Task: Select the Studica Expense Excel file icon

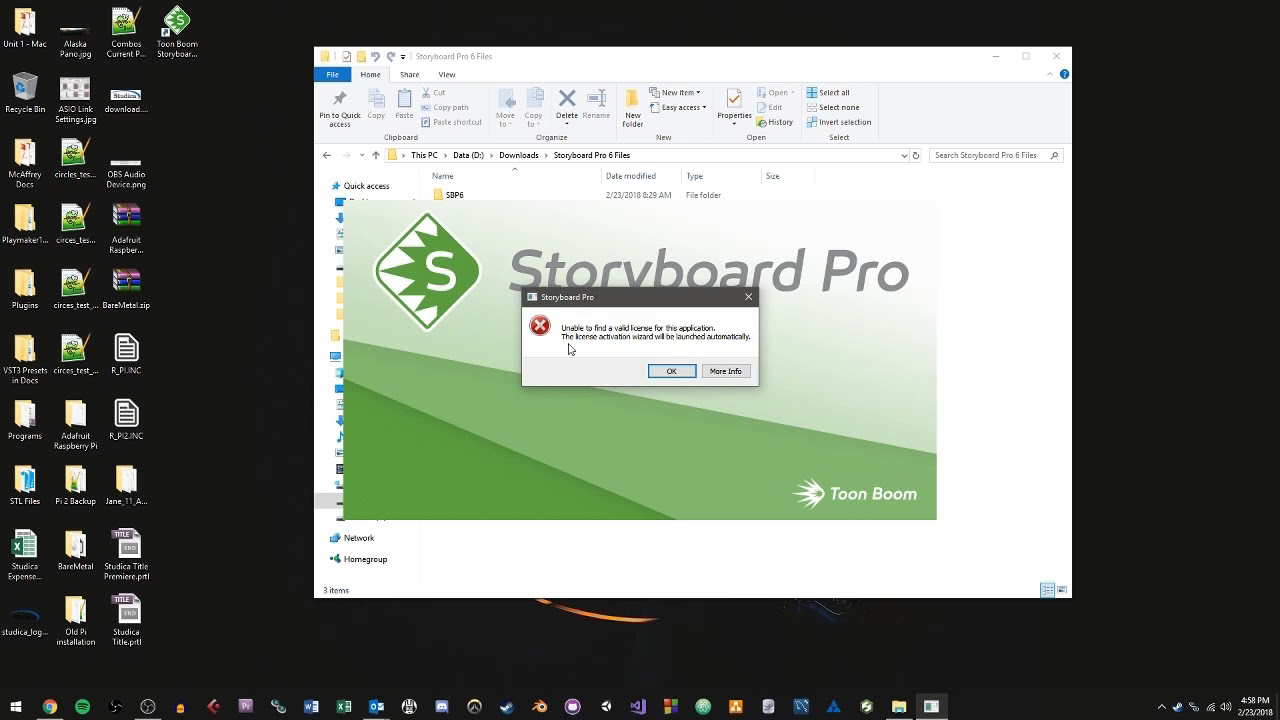Action: 24,555
